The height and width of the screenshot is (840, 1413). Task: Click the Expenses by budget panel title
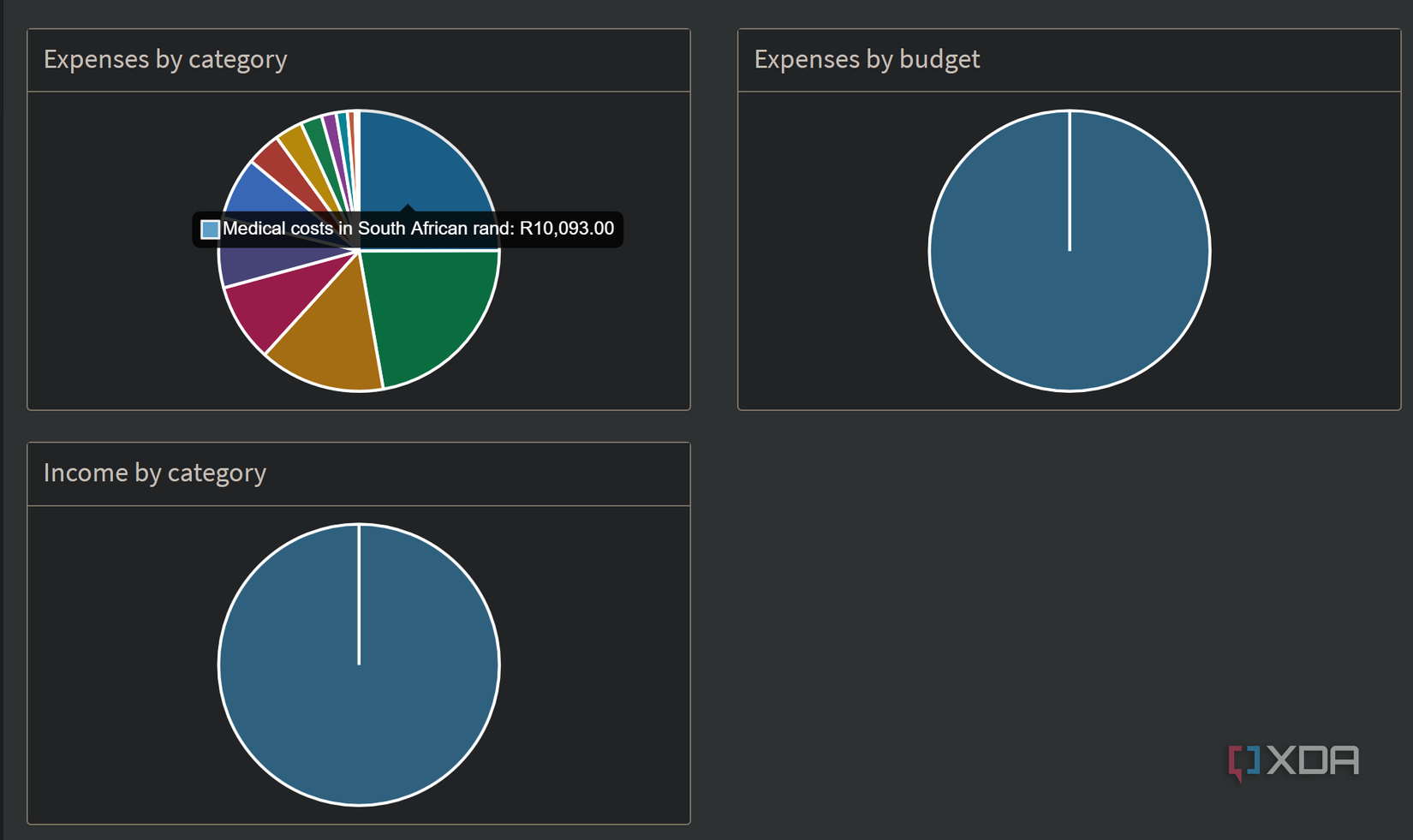(x=867, y=59)
